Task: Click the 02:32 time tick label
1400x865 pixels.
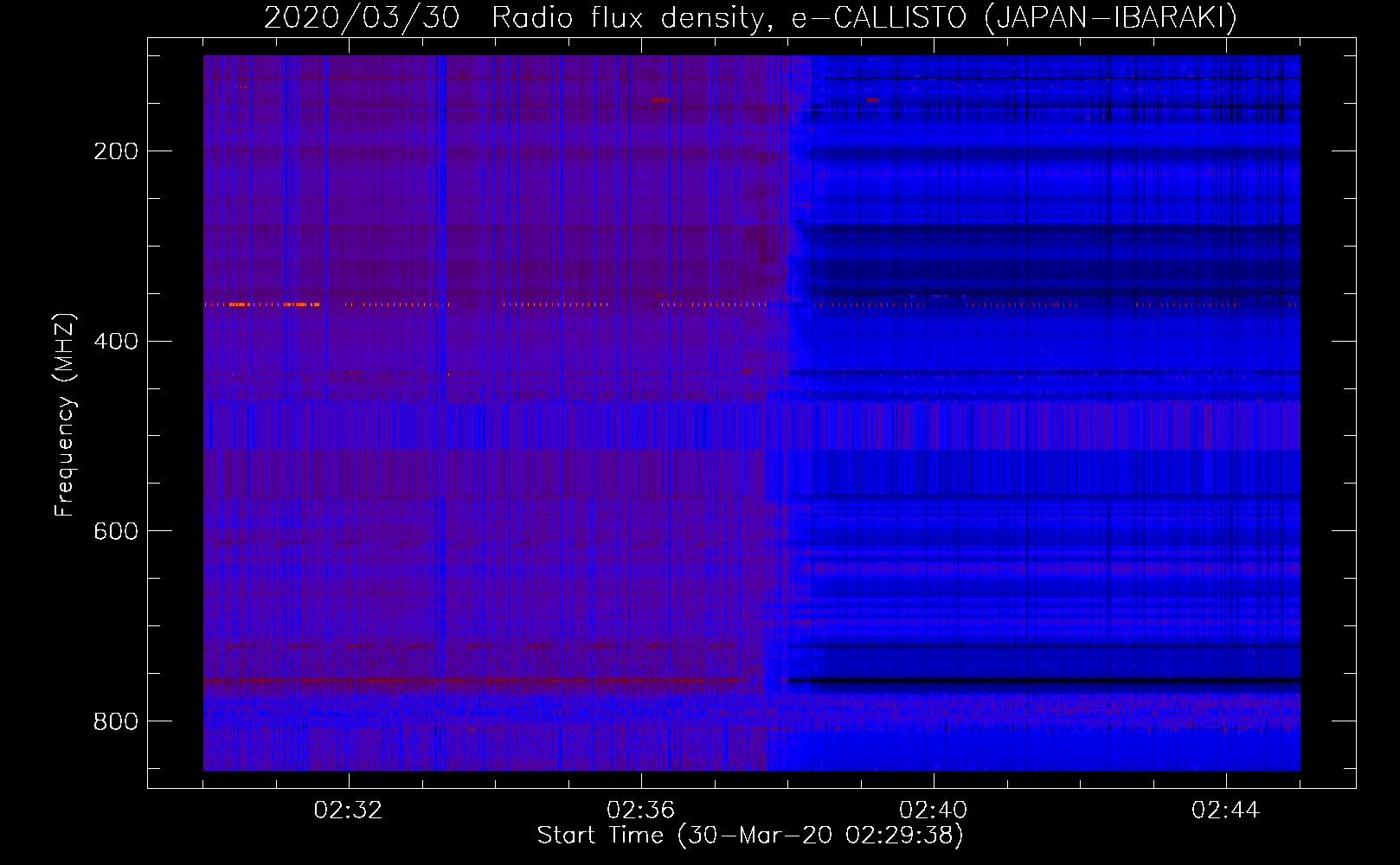Action: [348, 811]
